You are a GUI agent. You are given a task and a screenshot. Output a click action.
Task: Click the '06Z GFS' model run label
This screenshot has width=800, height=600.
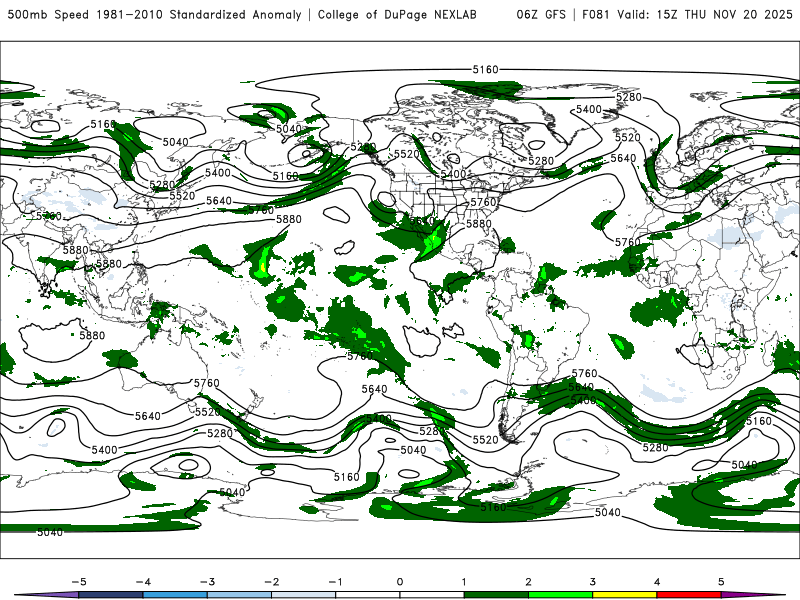tap(541, 14)
